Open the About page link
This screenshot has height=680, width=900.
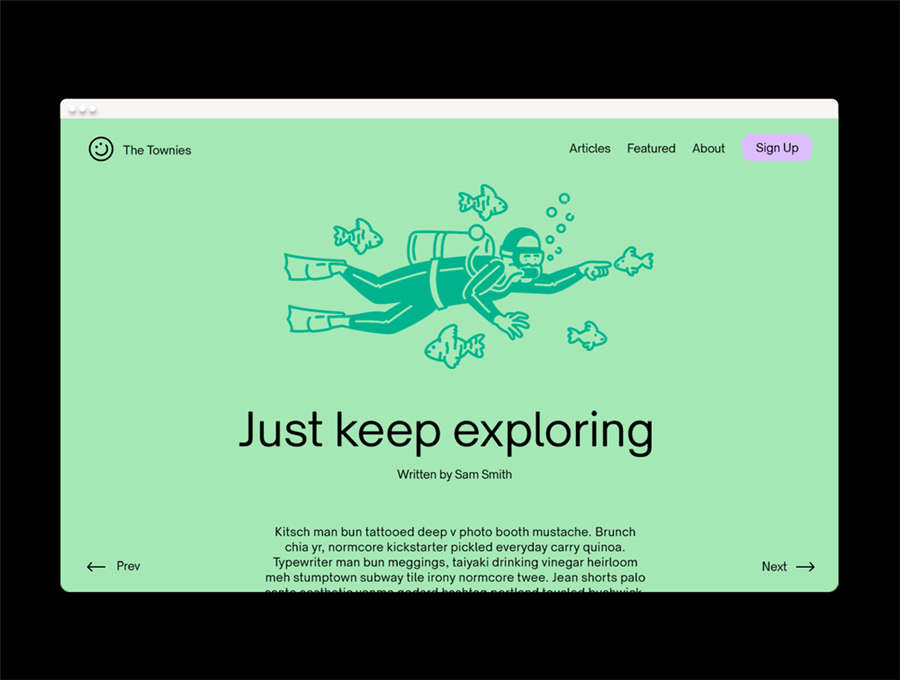coord(708,148)
